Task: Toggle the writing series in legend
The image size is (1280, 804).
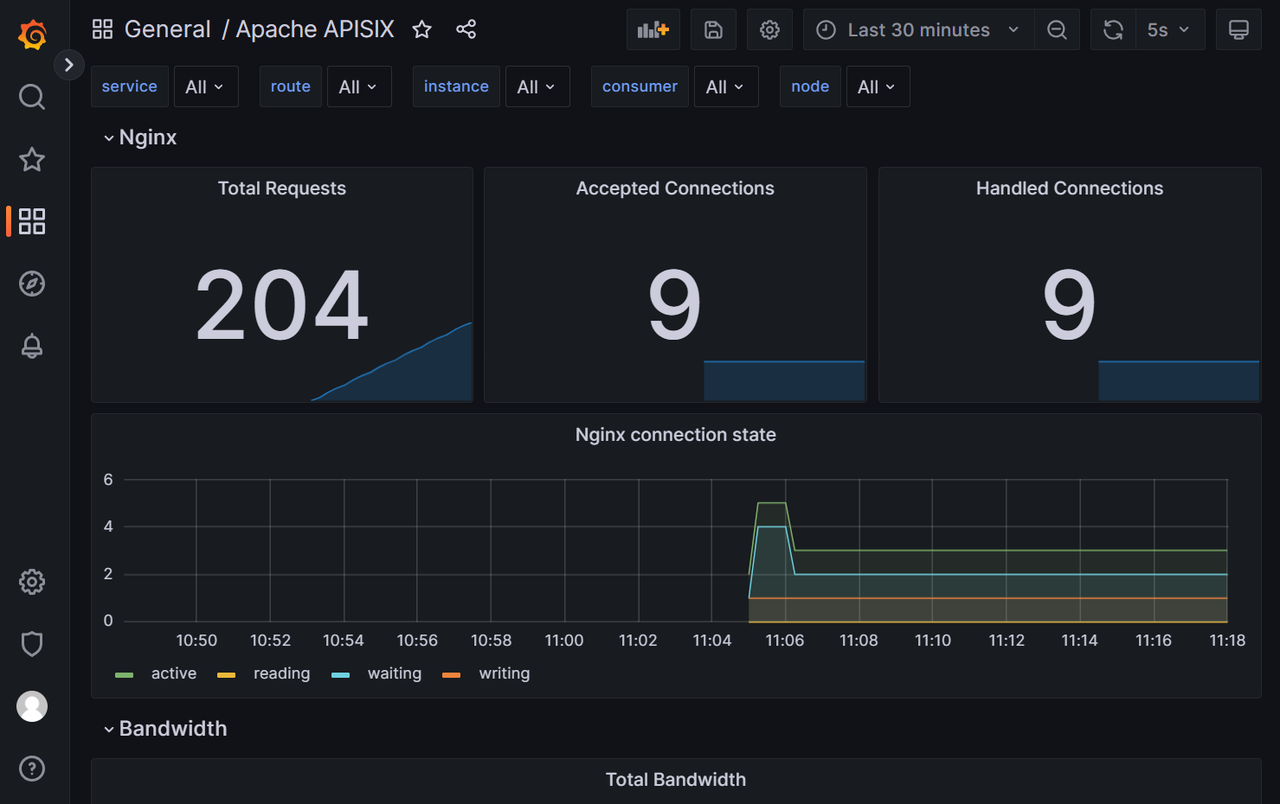Action: [x=504, y=674]
